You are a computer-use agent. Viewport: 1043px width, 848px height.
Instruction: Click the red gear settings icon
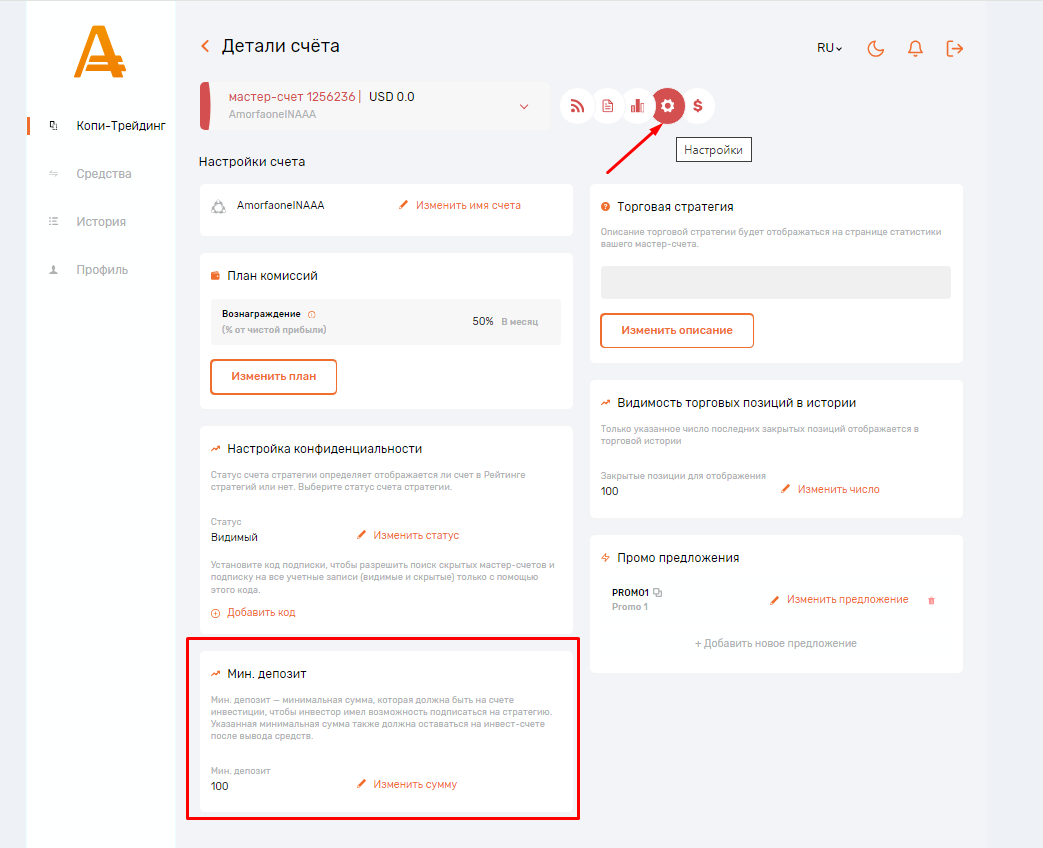point(668,106)
